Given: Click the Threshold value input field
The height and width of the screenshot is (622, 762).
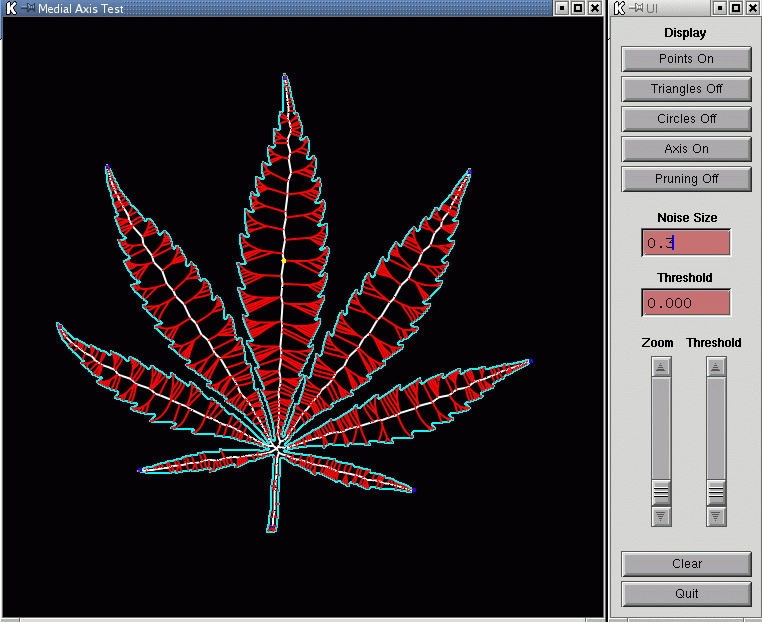Looking at the screenshot, I should (x=686, y=303).
